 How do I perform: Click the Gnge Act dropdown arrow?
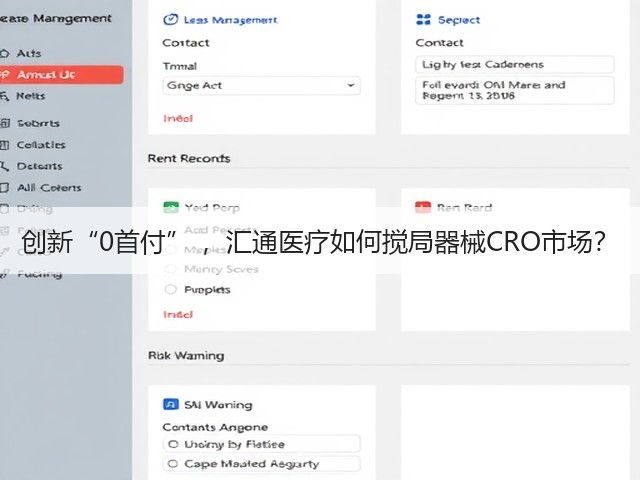coord(351,85)
